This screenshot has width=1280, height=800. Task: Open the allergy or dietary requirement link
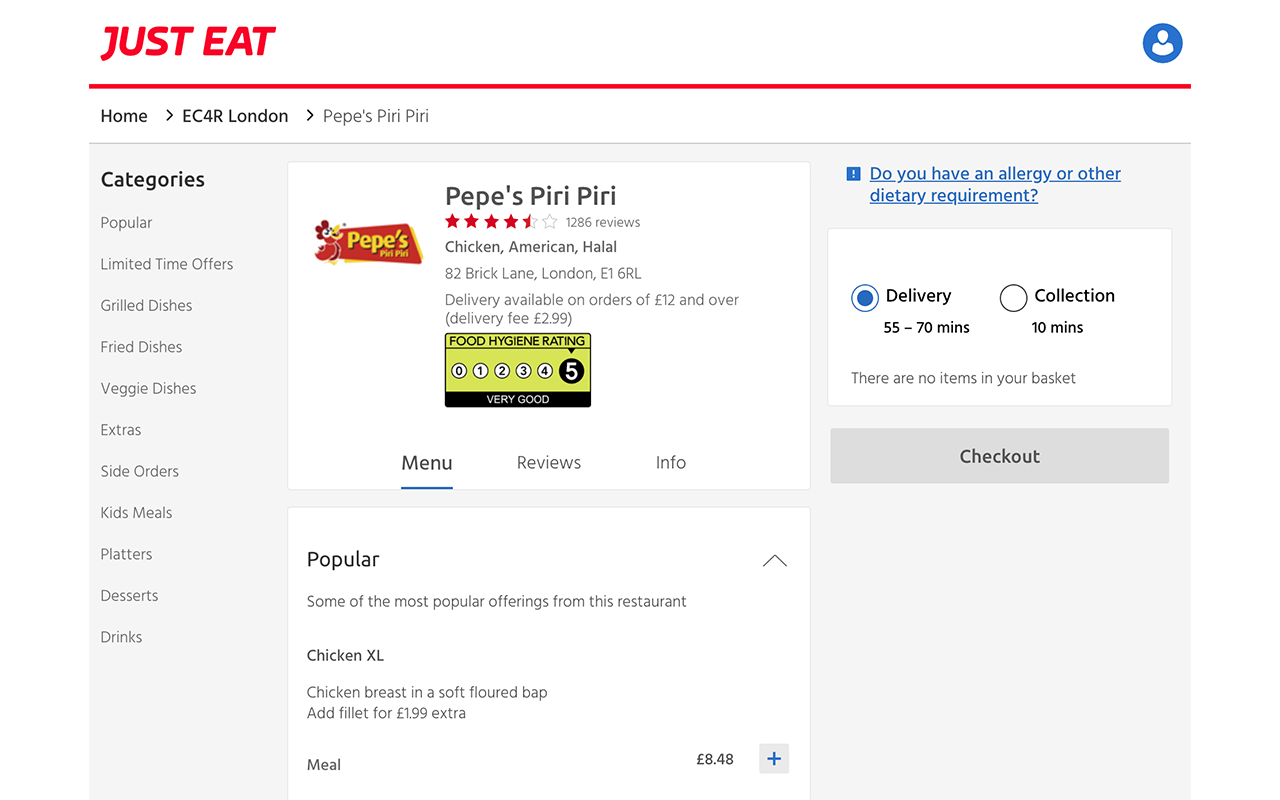point(995,185)
